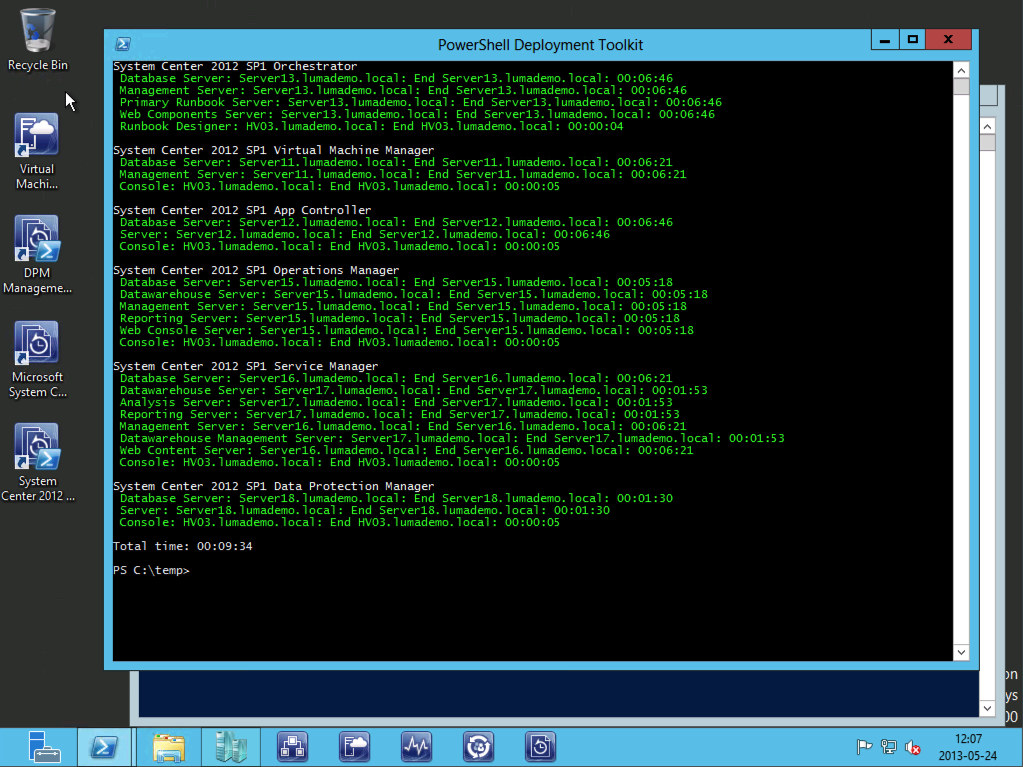Click the 'System Center 2012 SP1 Orchestrator' heading
The image size is (1023, 767).
click(235, 66)
